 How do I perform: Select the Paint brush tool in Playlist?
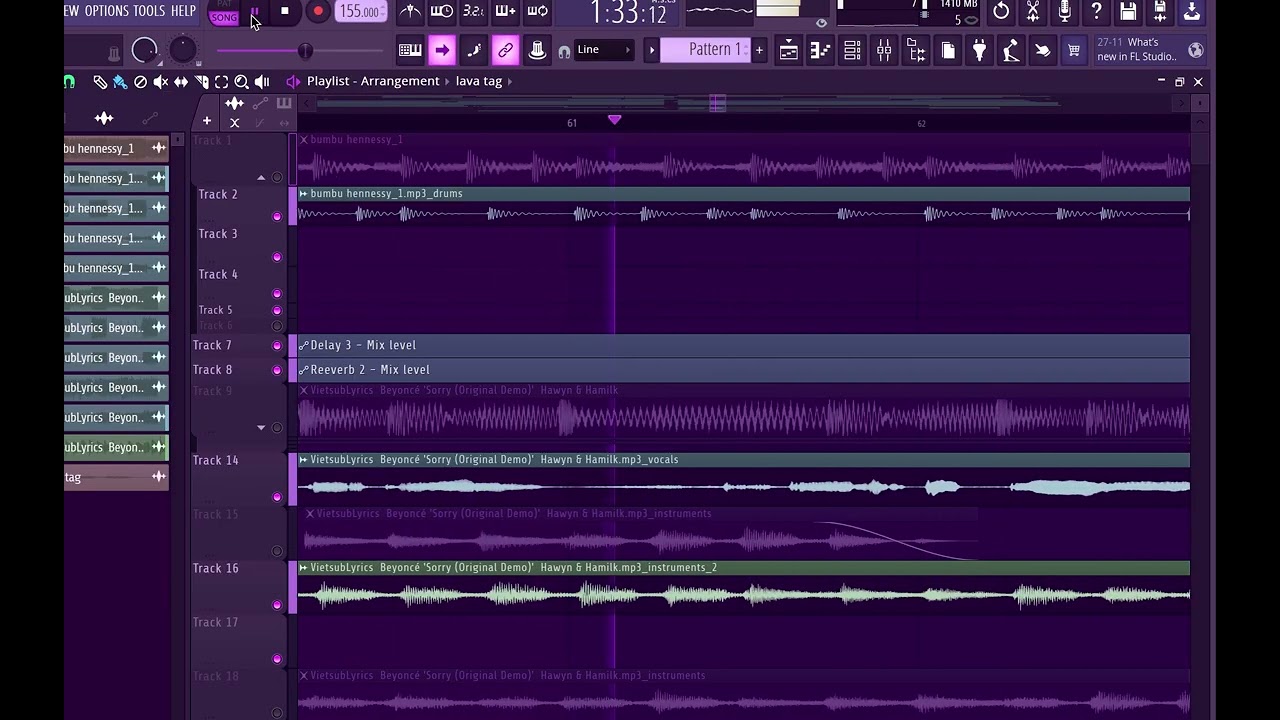point(120,82)
